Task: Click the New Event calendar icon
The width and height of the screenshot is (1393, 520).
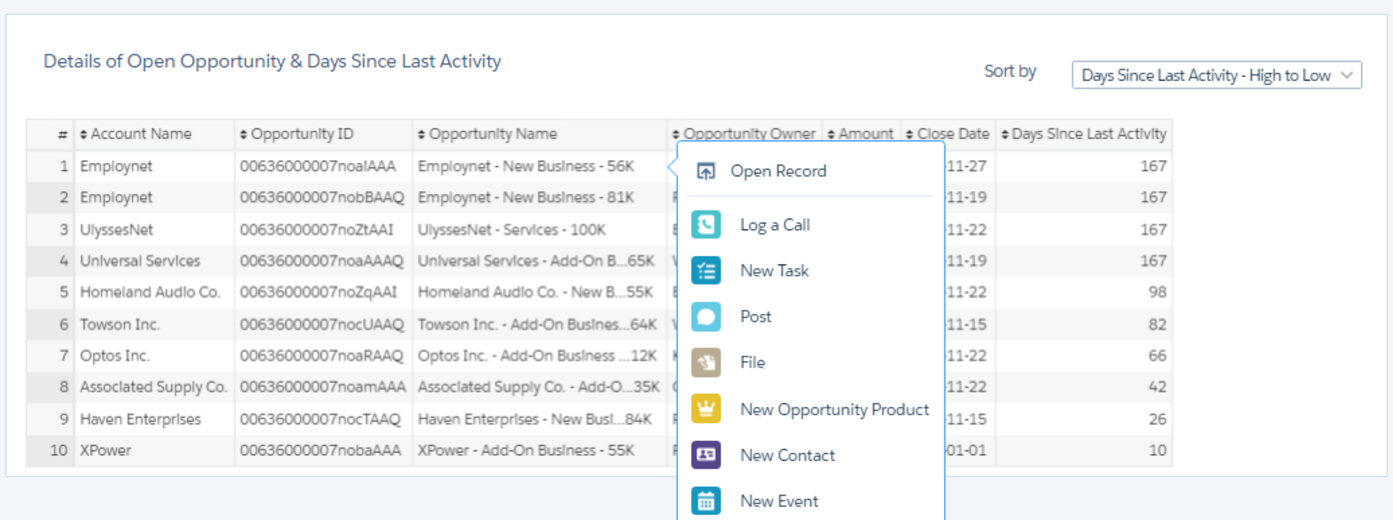Action: pyautogui.click(x=706, y=501)
